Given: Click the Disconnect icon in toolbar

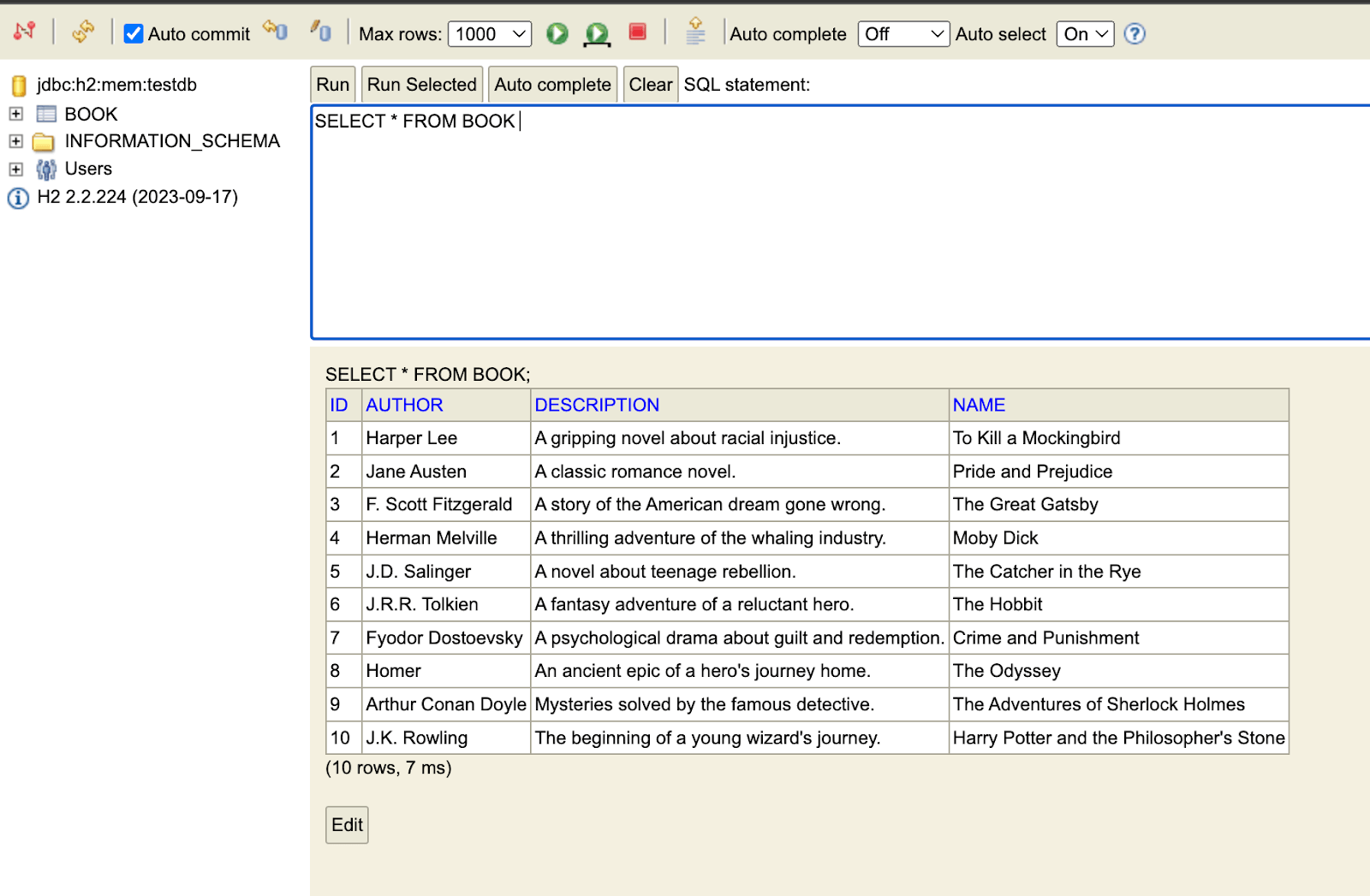Looking at the screenshot, I should tap(24, 32).
